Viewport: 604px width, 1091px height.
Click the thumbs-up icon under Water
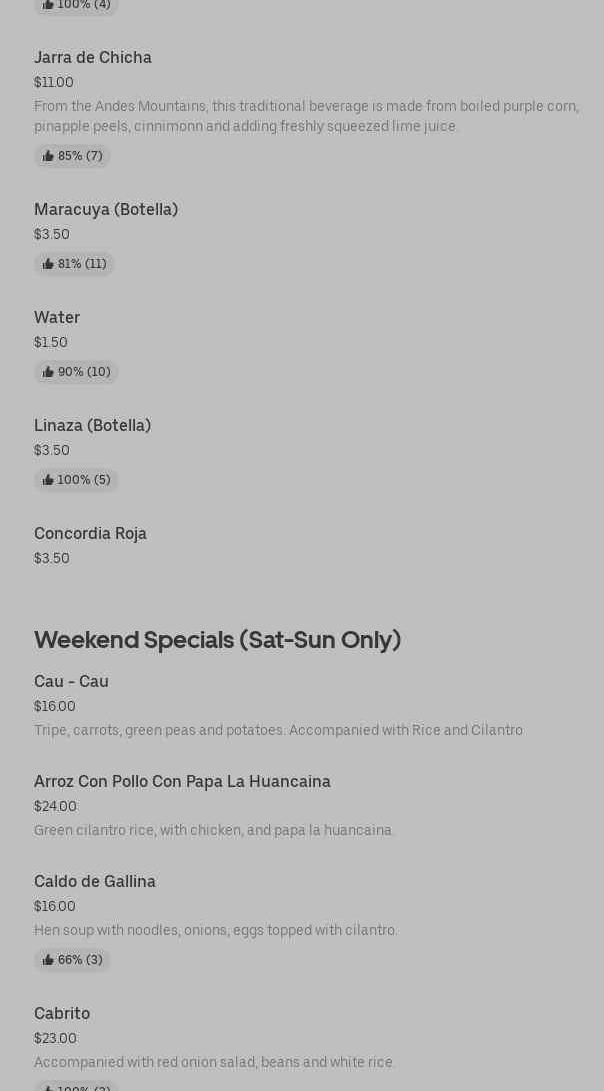pyautogui.click(x=48, y=372)
